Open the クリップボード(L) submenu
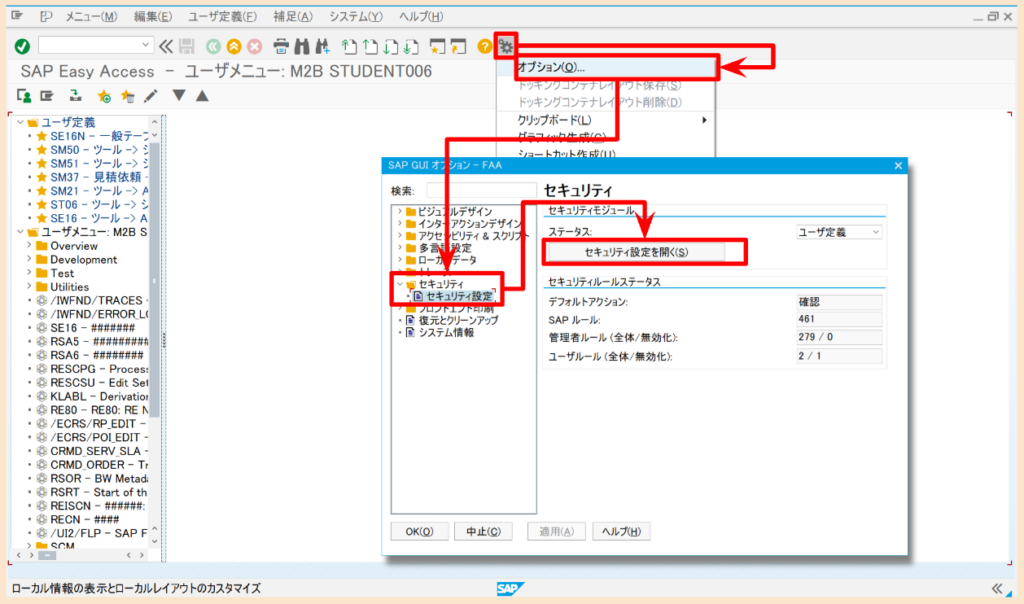Viewport: 1024px width, 604px height. (606, 120)
